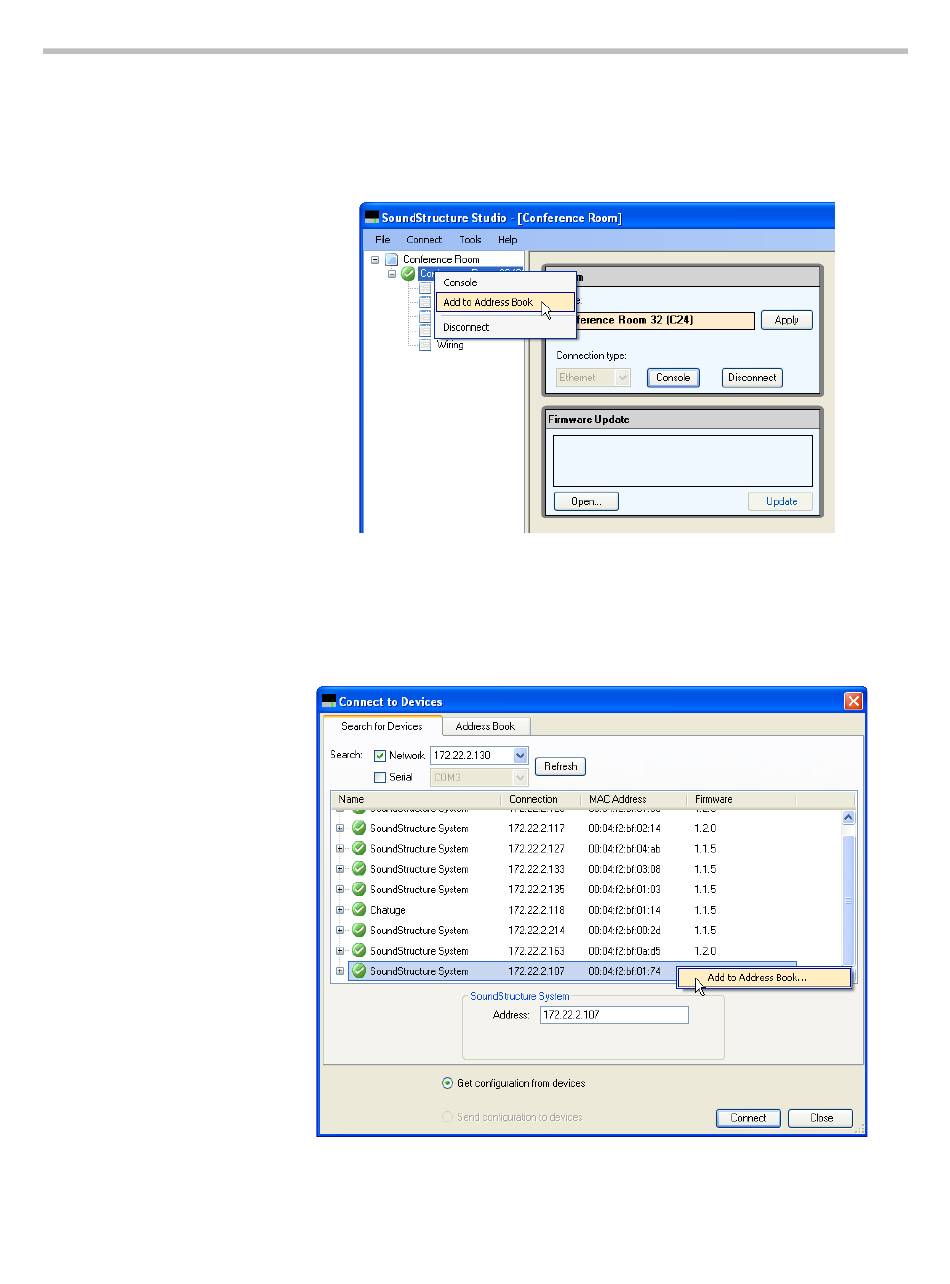Image resolution: width=950 pixels, height=1284 pixels.
Task: Switch to the Address Book tab
Action: point(486,727)
